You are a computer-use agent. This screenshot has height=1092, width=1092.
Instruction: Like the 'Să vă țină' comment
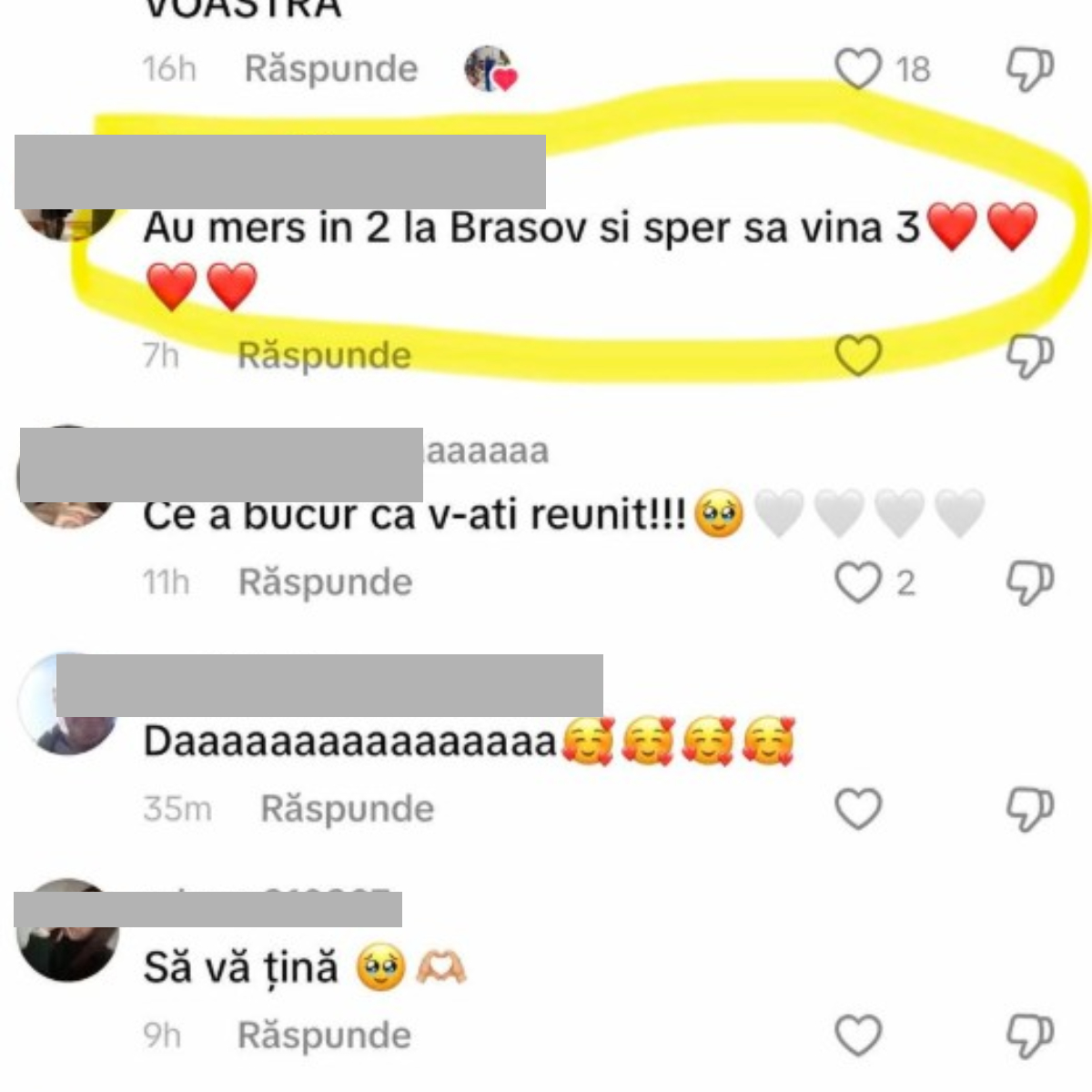pos(858,1036)
